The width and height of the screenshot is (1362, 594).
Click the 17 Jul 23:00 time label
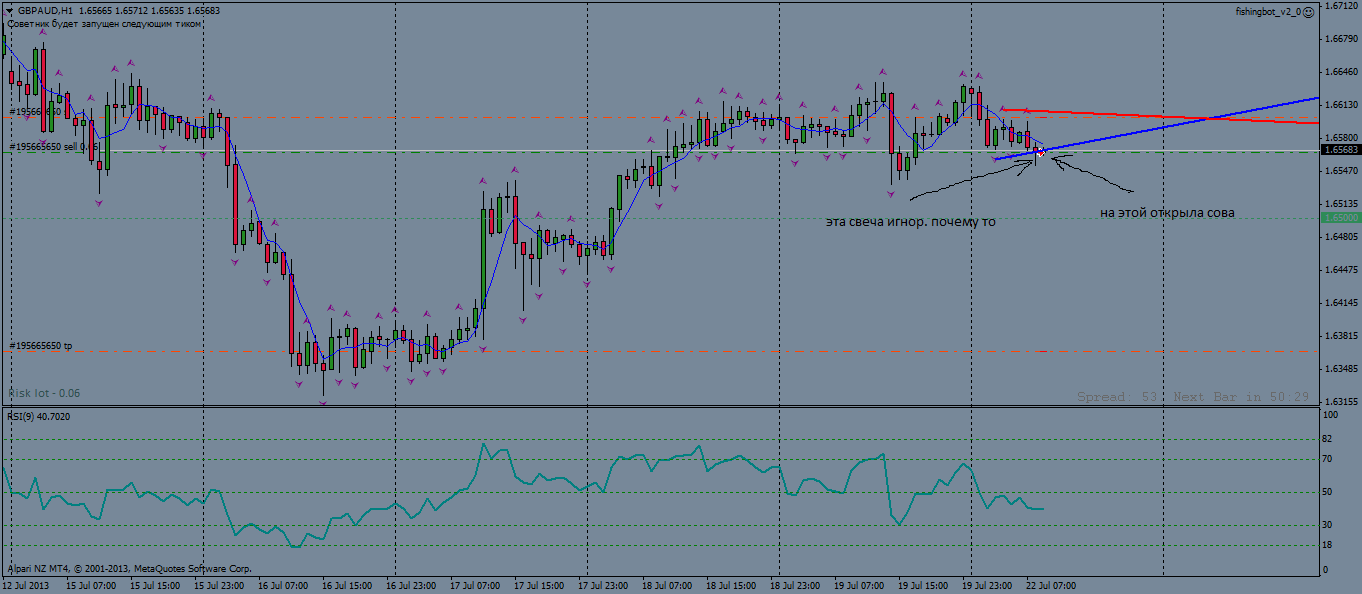(x=602, y=585)
